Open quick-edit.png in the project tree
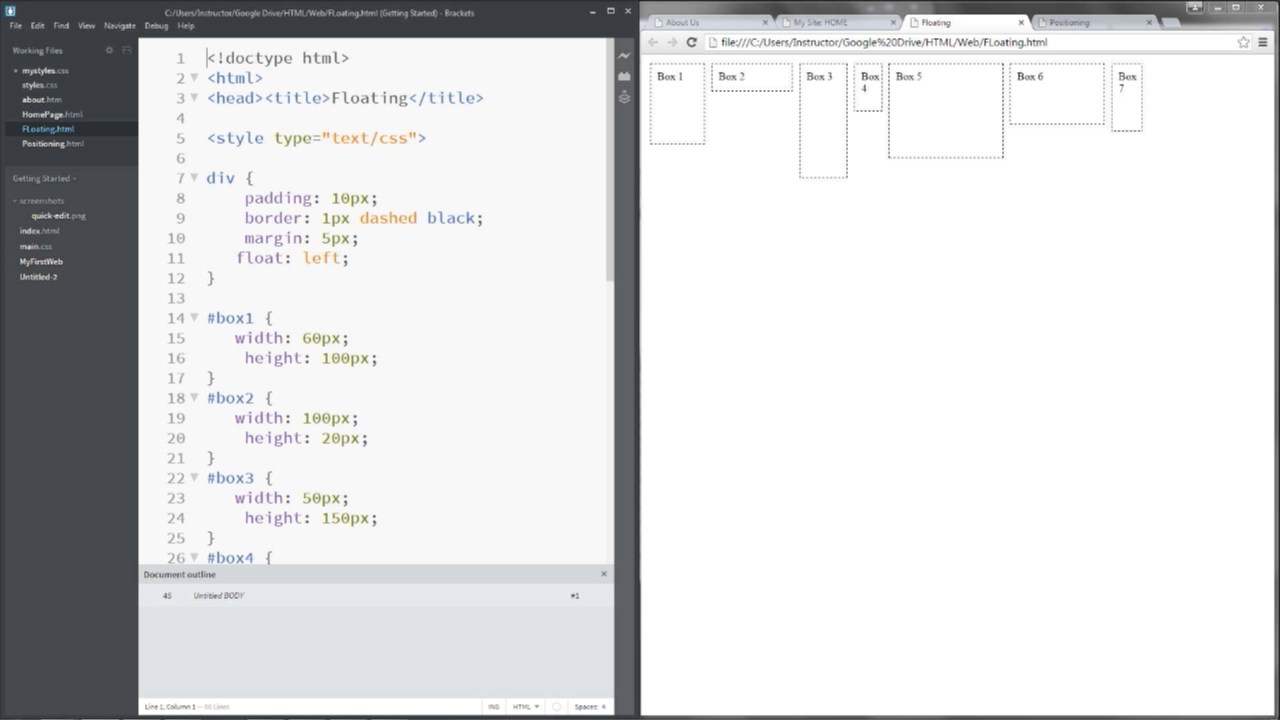Screen dimensions: 1280x720 point(59,216)
